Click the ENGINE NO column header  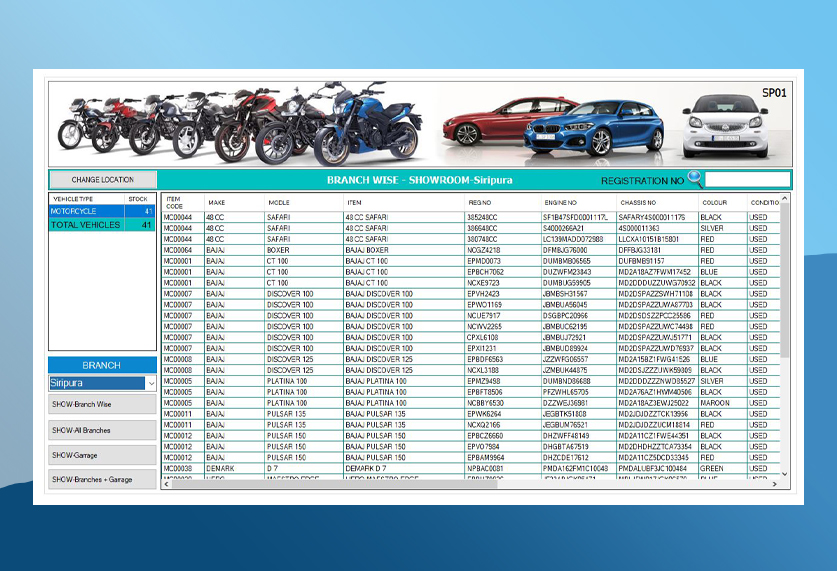[x=579, y=203]
